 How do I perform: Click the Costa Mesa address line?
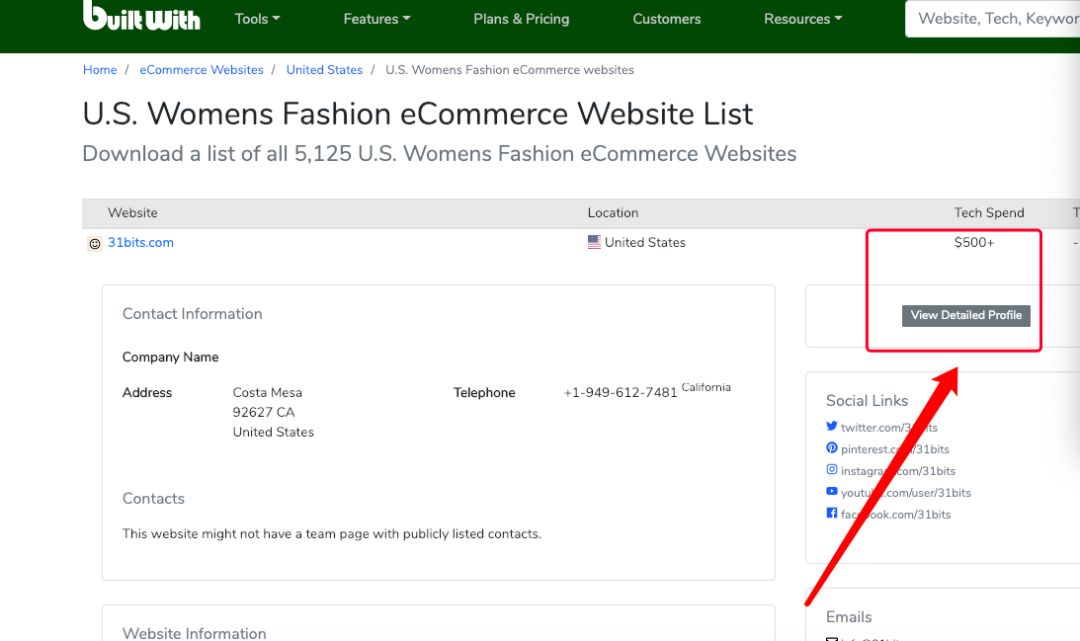pyautogui.click(x=267, y=392)
